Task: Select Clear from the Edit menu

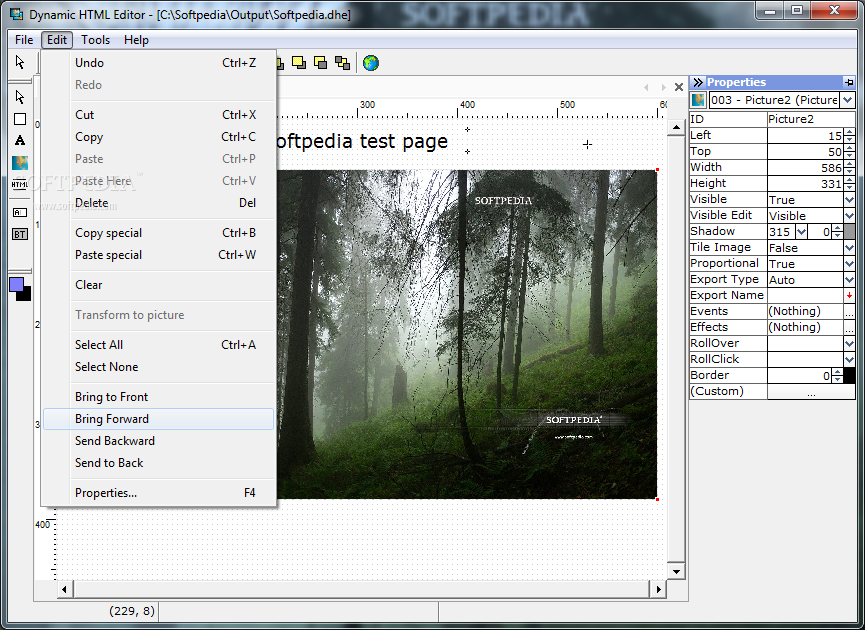Action: [x=158, y=285]
